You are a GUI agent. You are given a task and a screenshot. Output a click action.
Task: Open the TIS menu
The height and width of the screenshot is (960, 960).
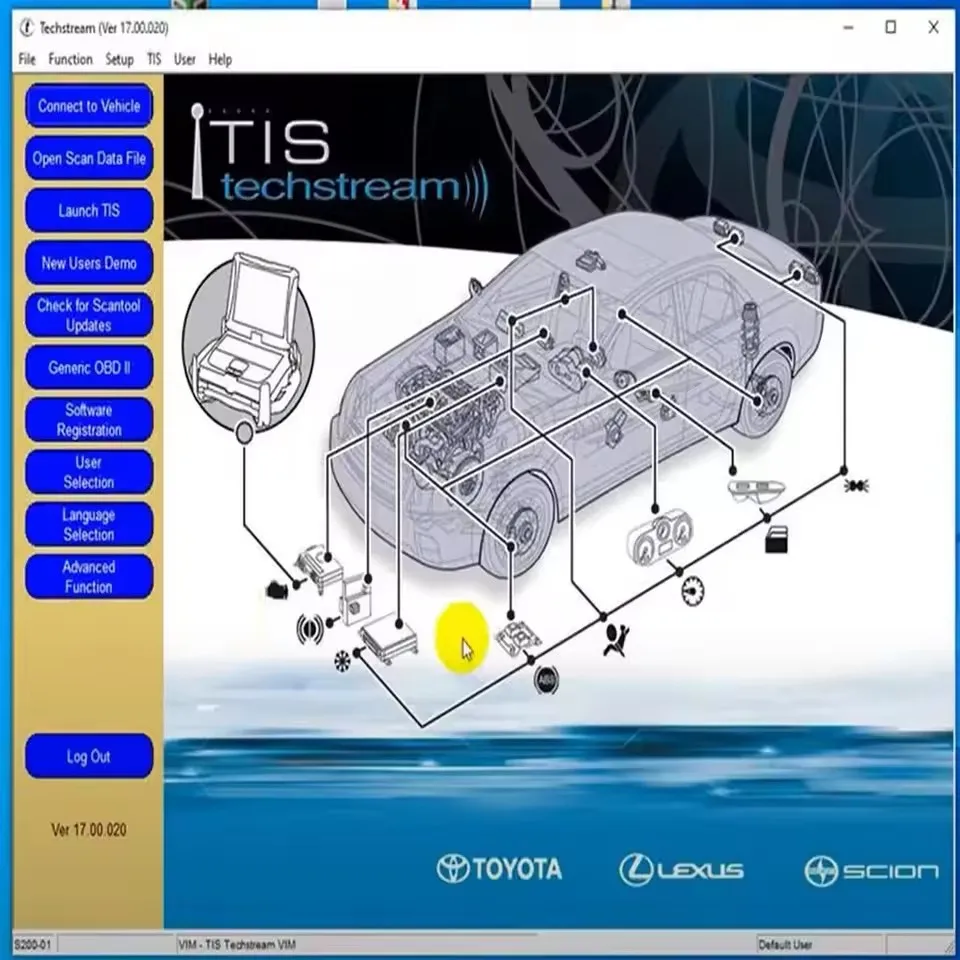(152, 59)
